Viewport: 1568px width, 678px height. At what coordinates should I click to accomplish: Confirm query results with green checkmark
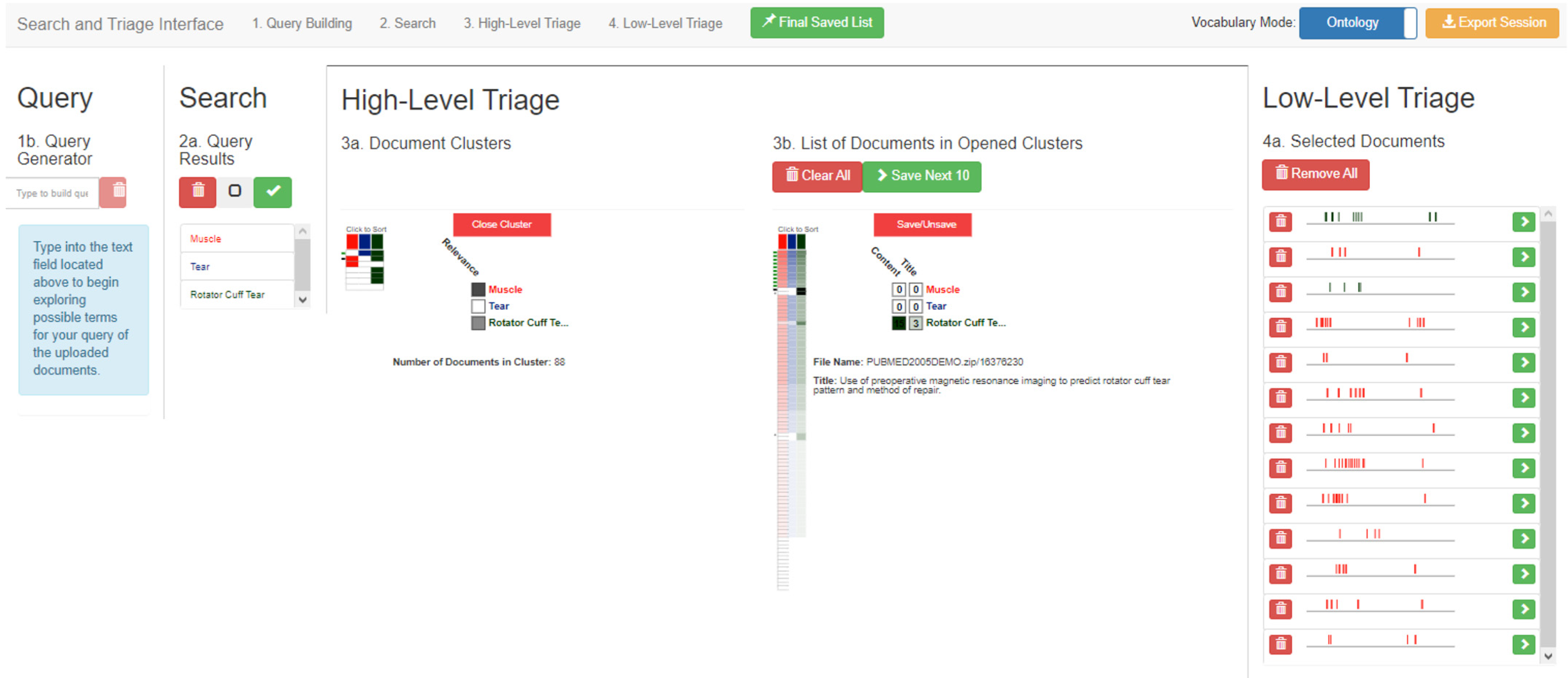tap(273, 192)
